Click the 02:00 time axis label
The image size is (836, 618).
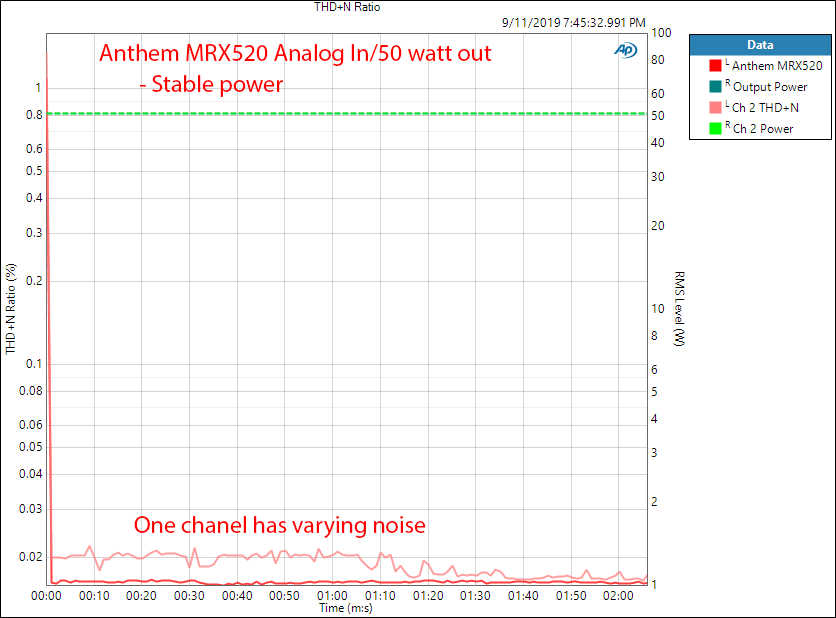pyautogui.click(x=618, y=596)
